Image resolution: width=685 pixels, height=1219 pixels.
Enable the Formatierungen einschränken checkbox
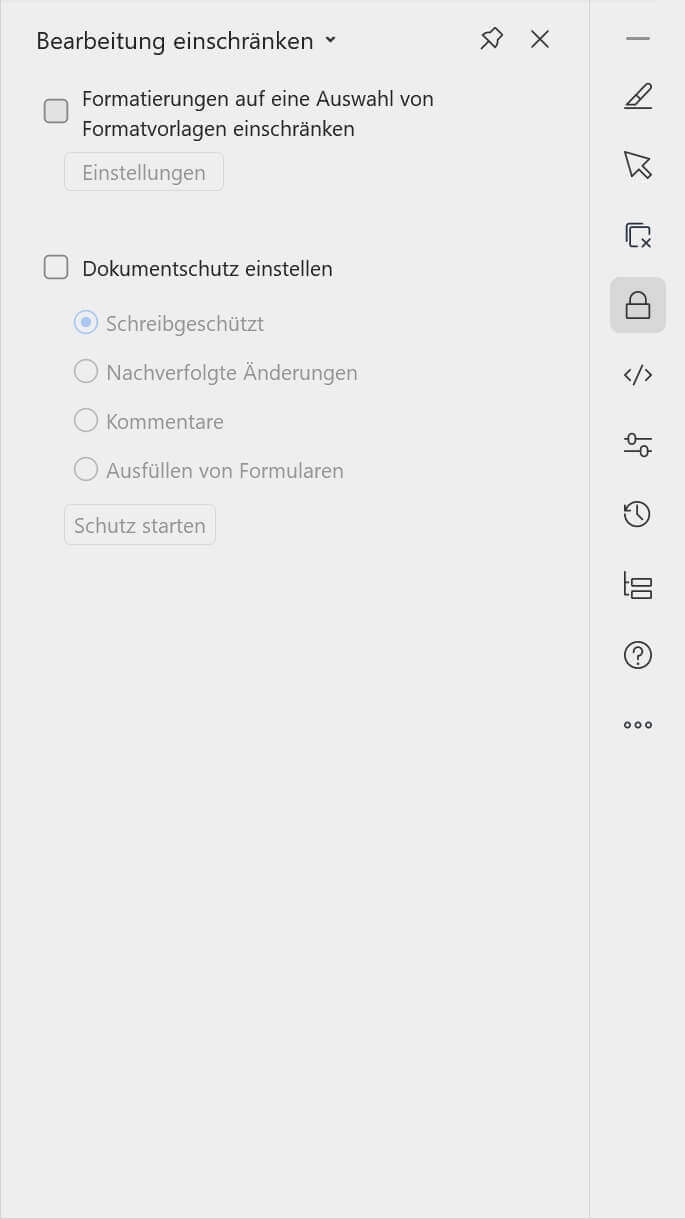click(56, 110)
